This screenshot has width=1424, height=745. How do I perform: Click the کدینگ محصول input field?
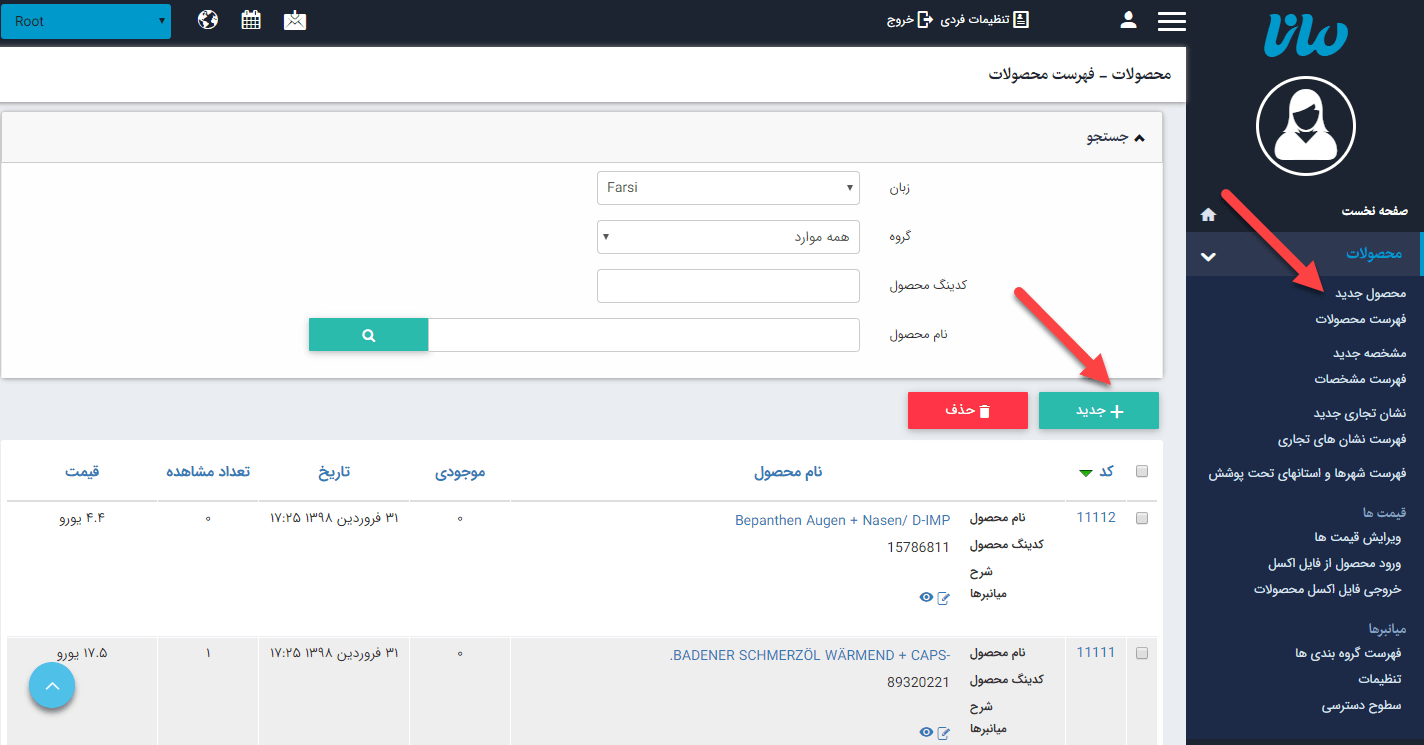click(728, 286)
